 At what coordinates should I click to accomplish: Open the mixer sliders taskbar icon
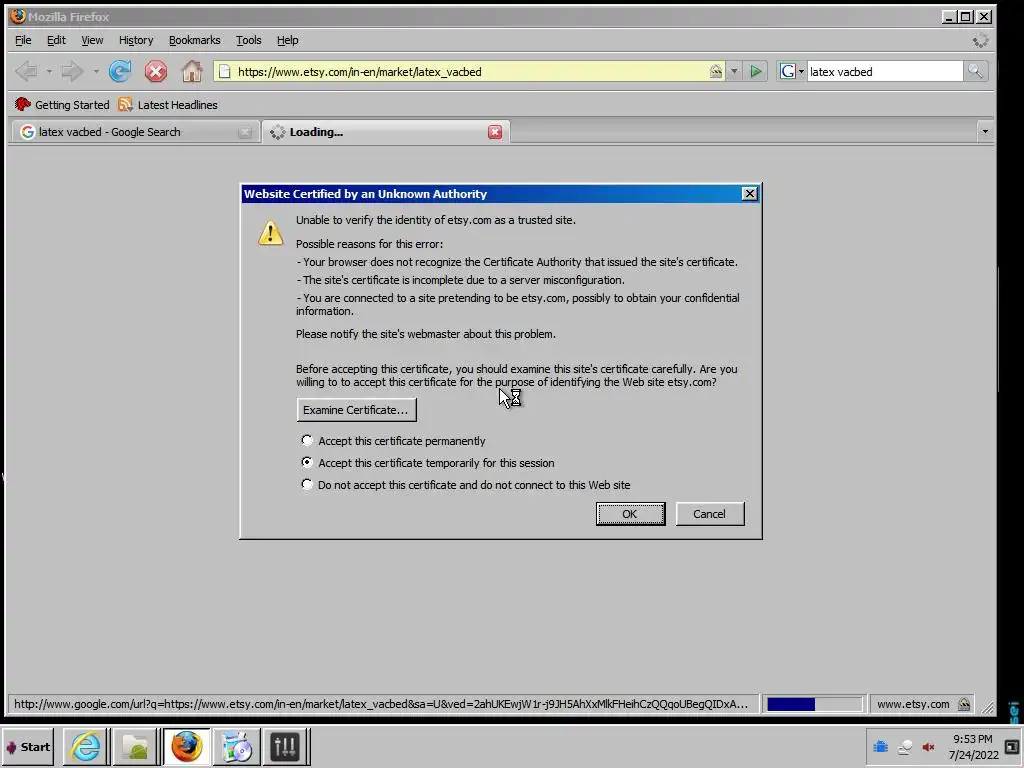(x=285, y=746)
